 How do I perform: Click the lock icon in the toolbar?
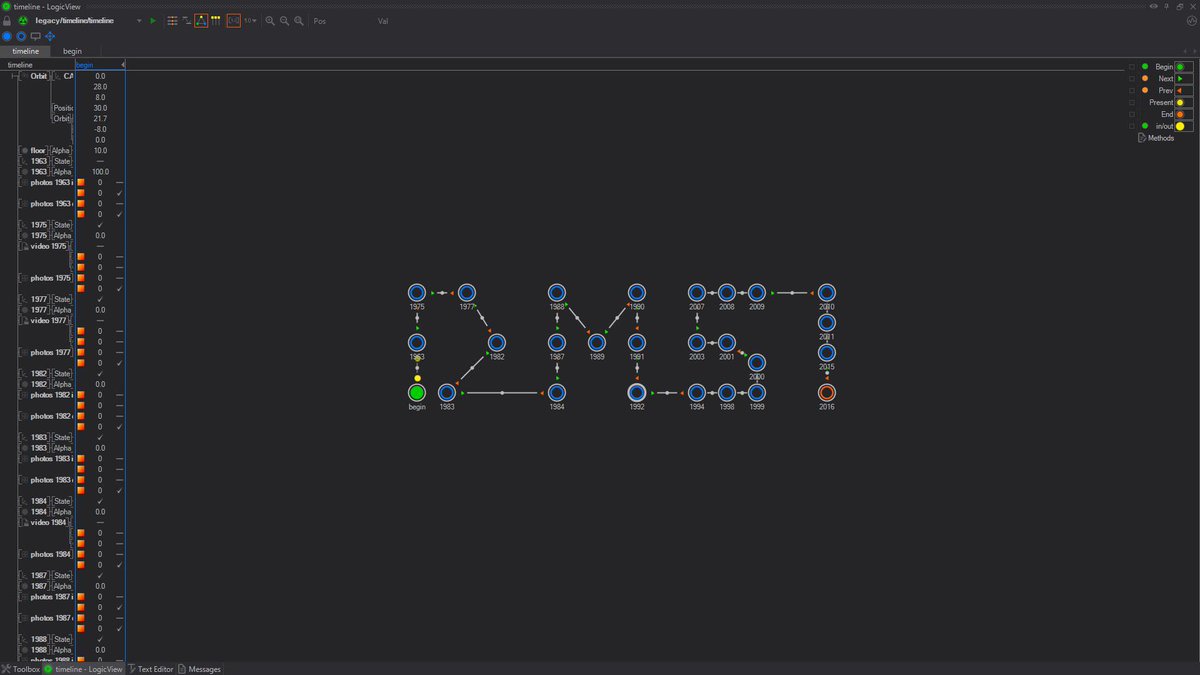pyautogui.click(x=7, y=20)
